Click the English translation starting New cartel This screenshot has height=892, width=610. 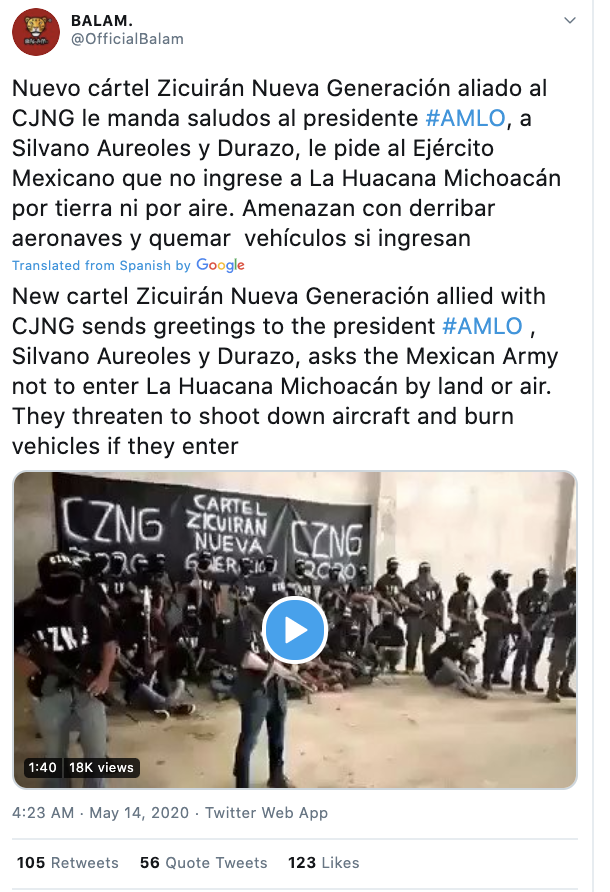[285, 371]
